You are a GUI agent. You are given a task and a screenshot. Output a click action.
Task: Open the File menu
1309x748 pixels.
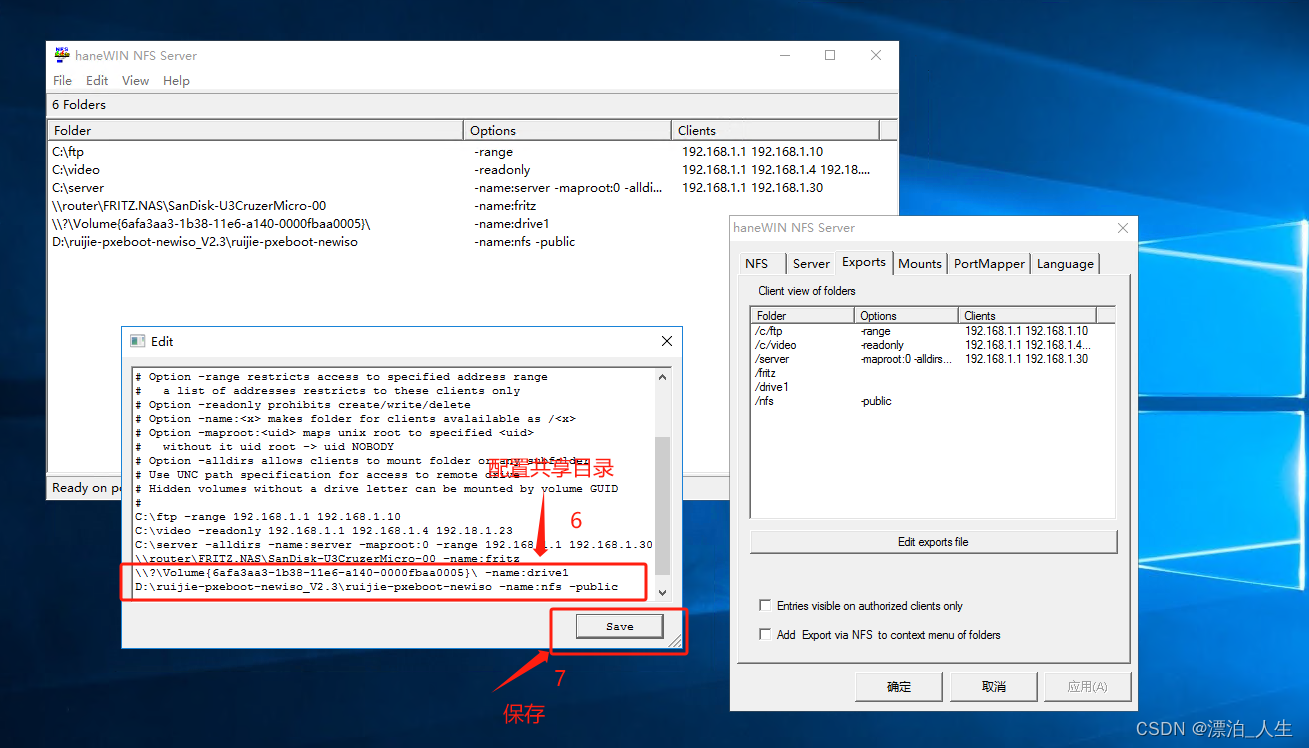pyautogui.click(x=62, y=81)
